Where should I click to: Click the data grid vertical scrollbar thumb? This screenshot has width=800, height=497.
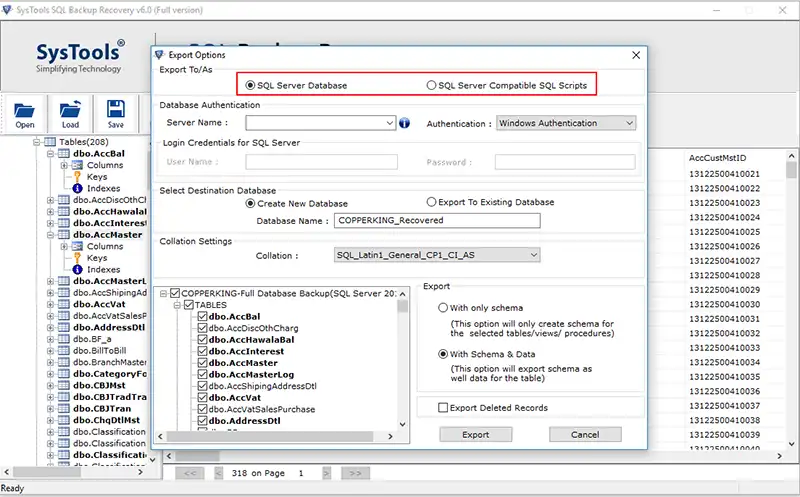tap(791, 170)
